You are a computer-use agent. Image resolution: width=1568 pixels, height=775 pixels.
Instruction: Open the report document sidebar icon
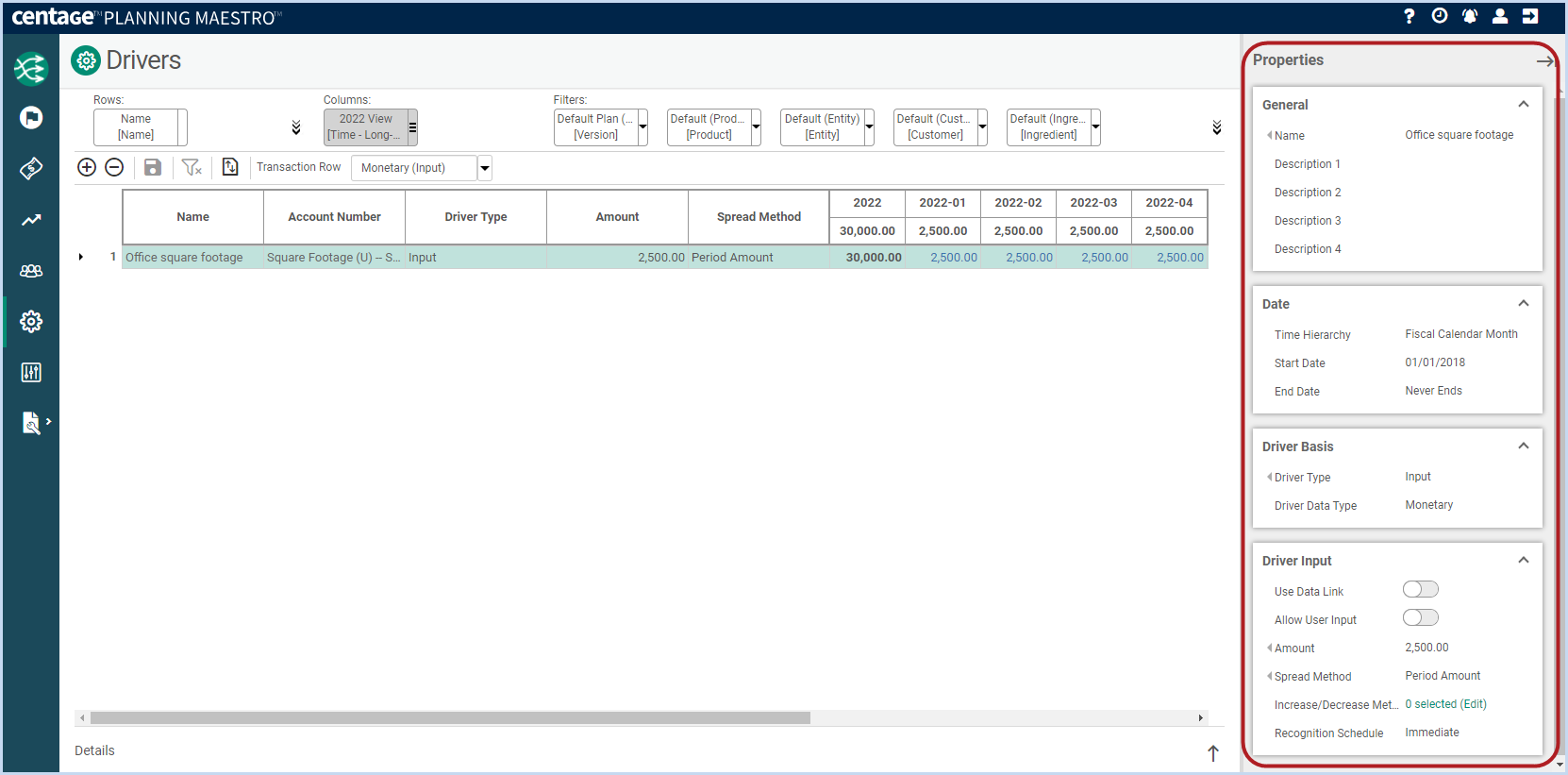point(31,423)
